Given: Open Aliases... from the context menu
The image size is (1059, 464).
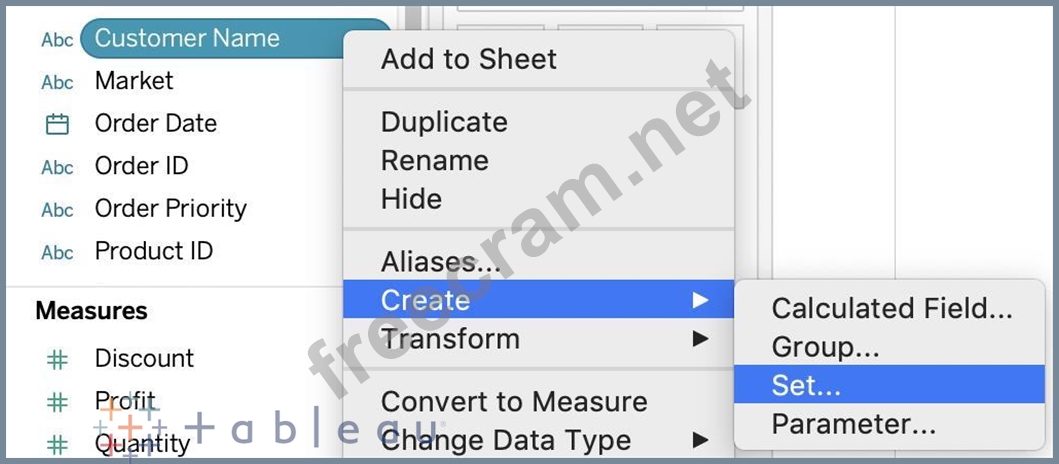Looking at the screenshot, I should tap(441, 262).
